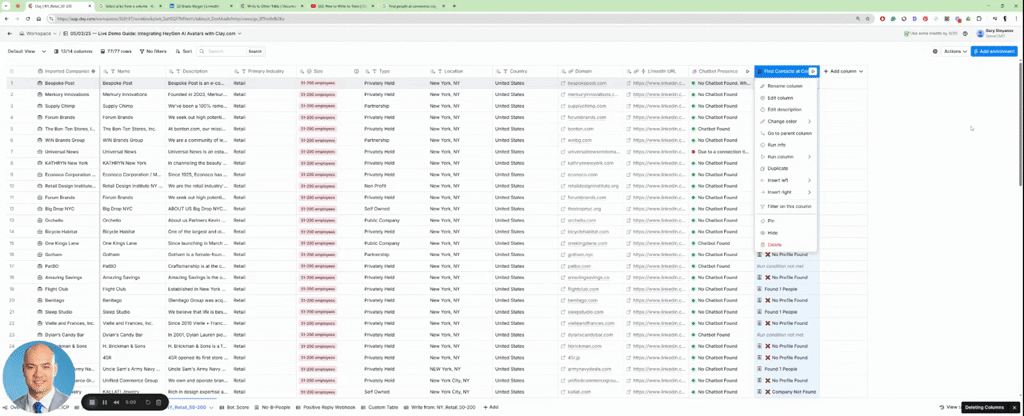Open the Actions dropdown

pyautogui.click(x=955, y=51)
